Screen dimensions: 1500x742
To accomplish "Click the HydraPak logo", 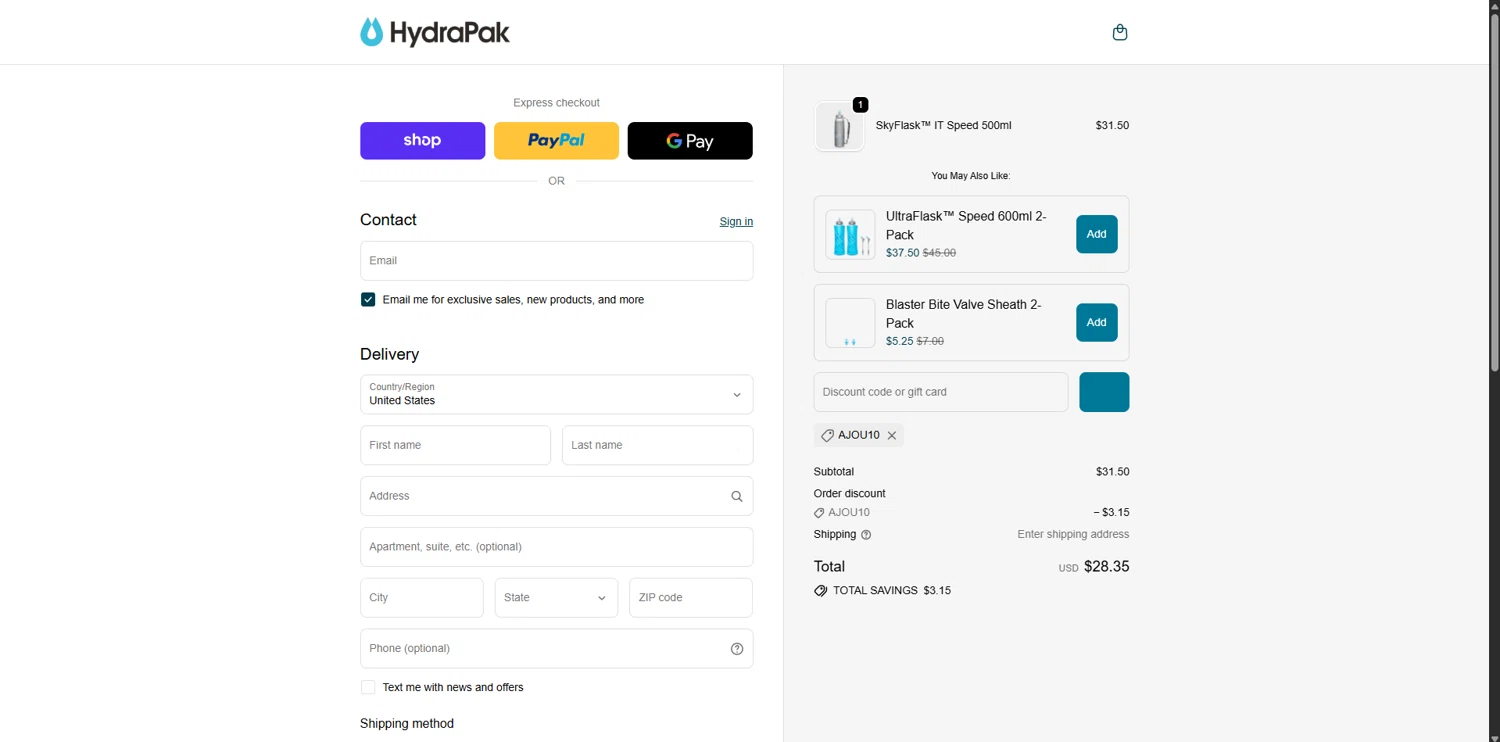I will click(435, 32).
